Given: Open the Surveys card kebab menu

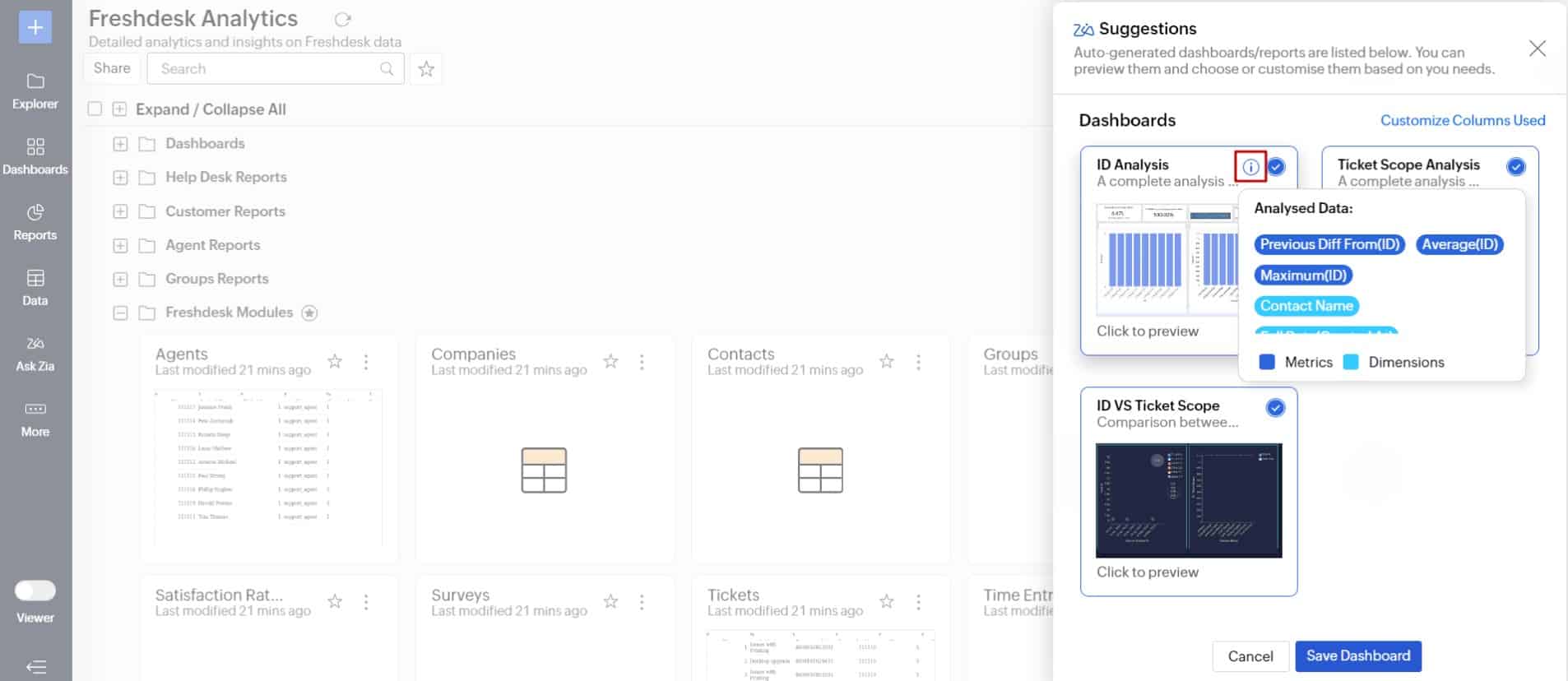Looking at the screenshot, I should (x=642, y=602).
